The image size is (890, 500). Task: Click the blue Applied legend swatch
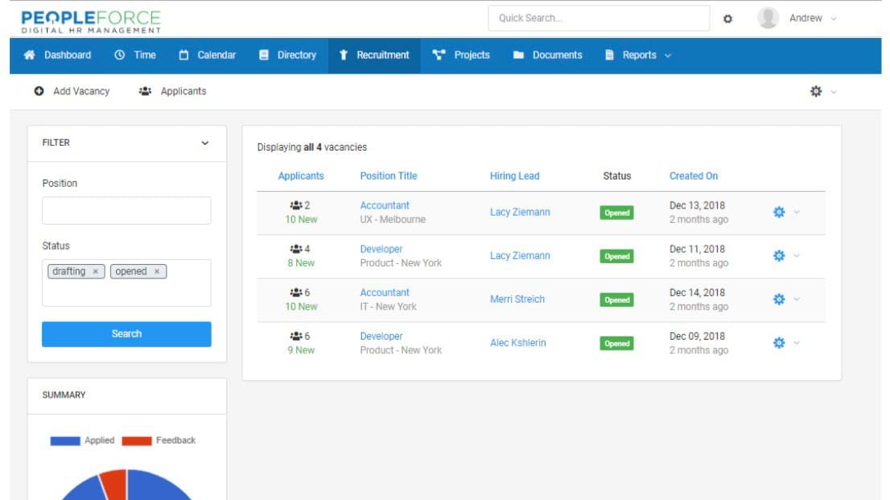pos(65,441)
